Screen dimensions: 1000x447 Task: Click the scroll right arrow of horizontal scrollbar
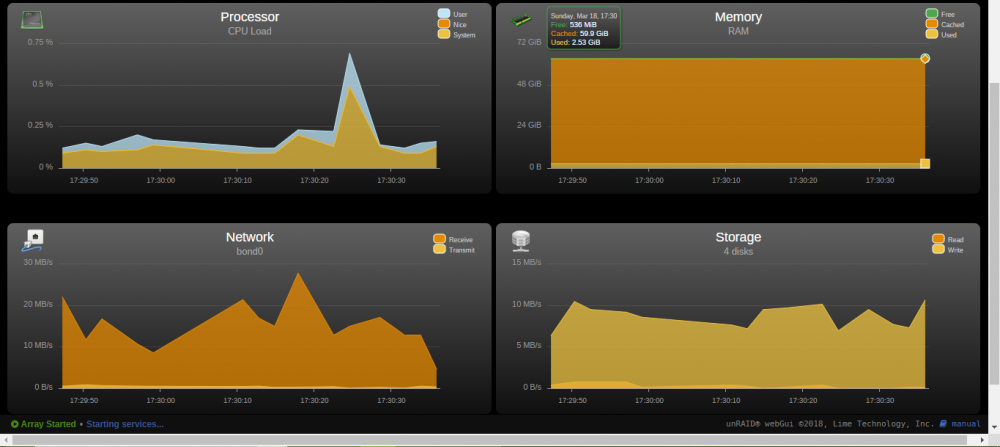tap(982, 440)
